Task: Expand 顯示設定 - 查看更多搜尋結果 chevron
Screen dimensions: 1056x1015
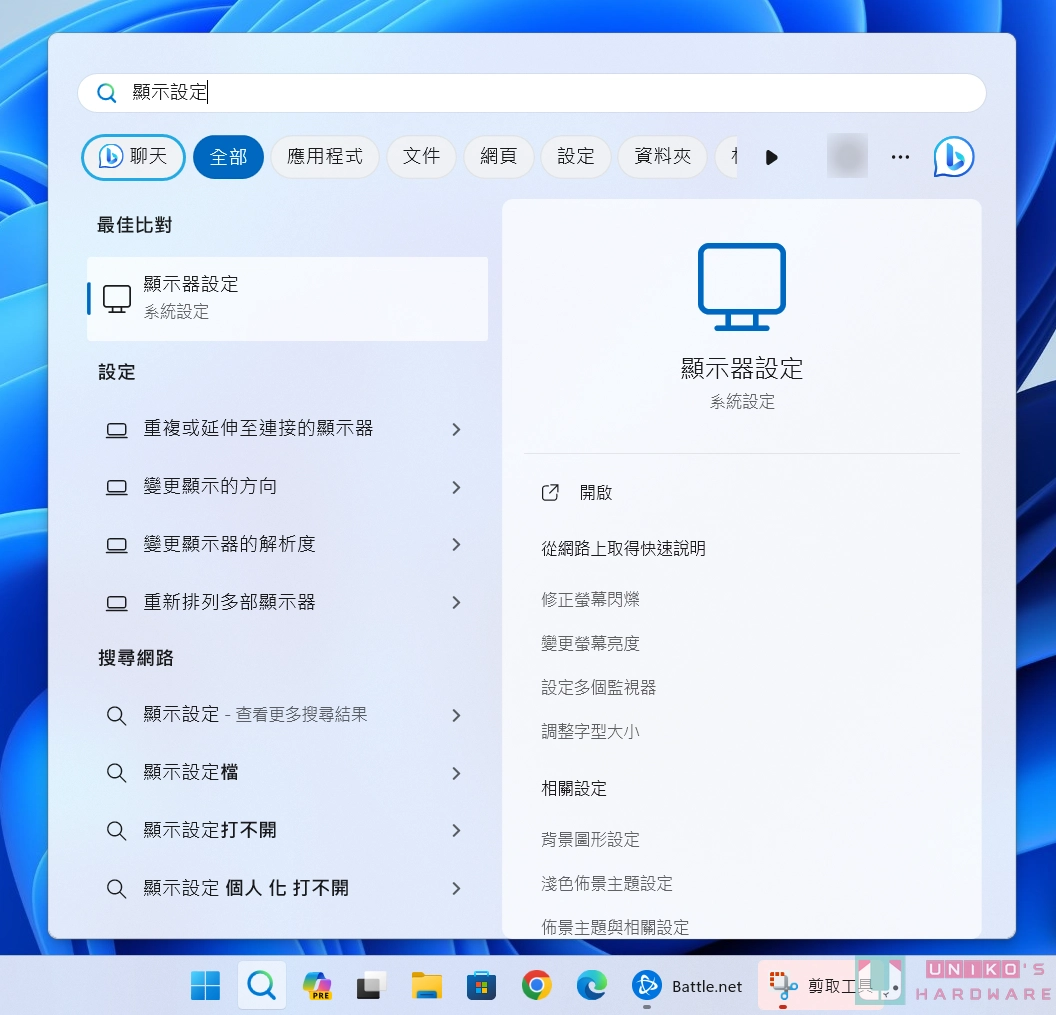Action: pyautogui.click(x=456, y=715)
